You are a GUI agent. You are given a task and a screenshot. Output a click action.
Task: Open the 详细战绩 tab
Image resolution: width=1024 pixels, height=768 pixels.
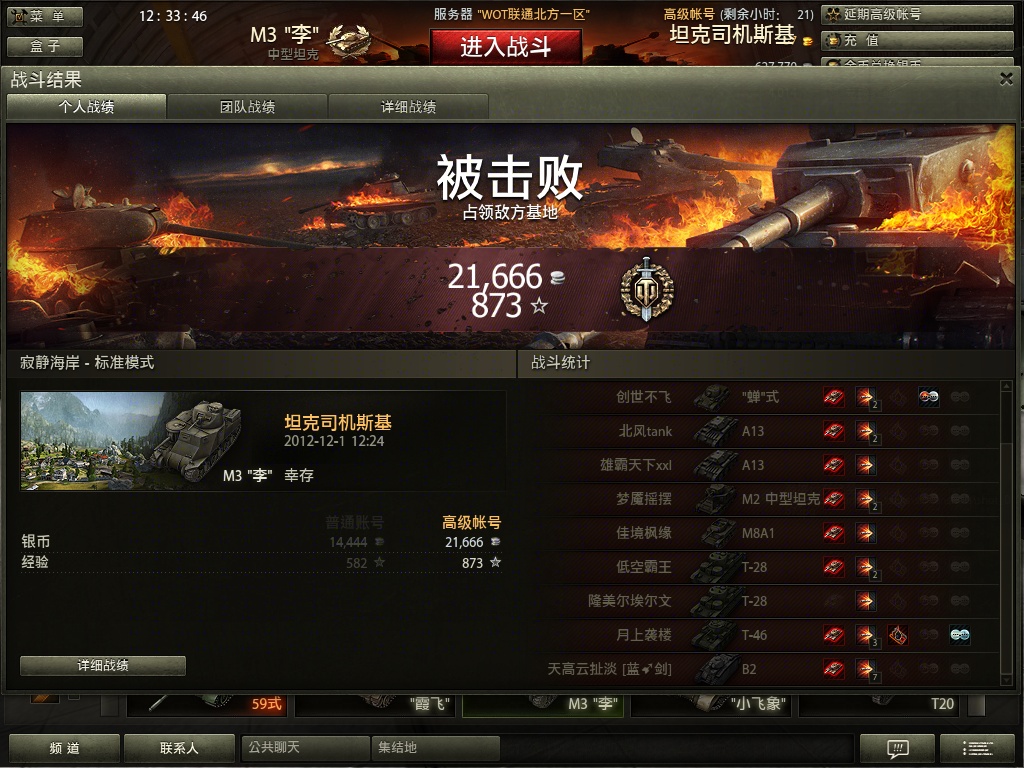tap(408, 106)
